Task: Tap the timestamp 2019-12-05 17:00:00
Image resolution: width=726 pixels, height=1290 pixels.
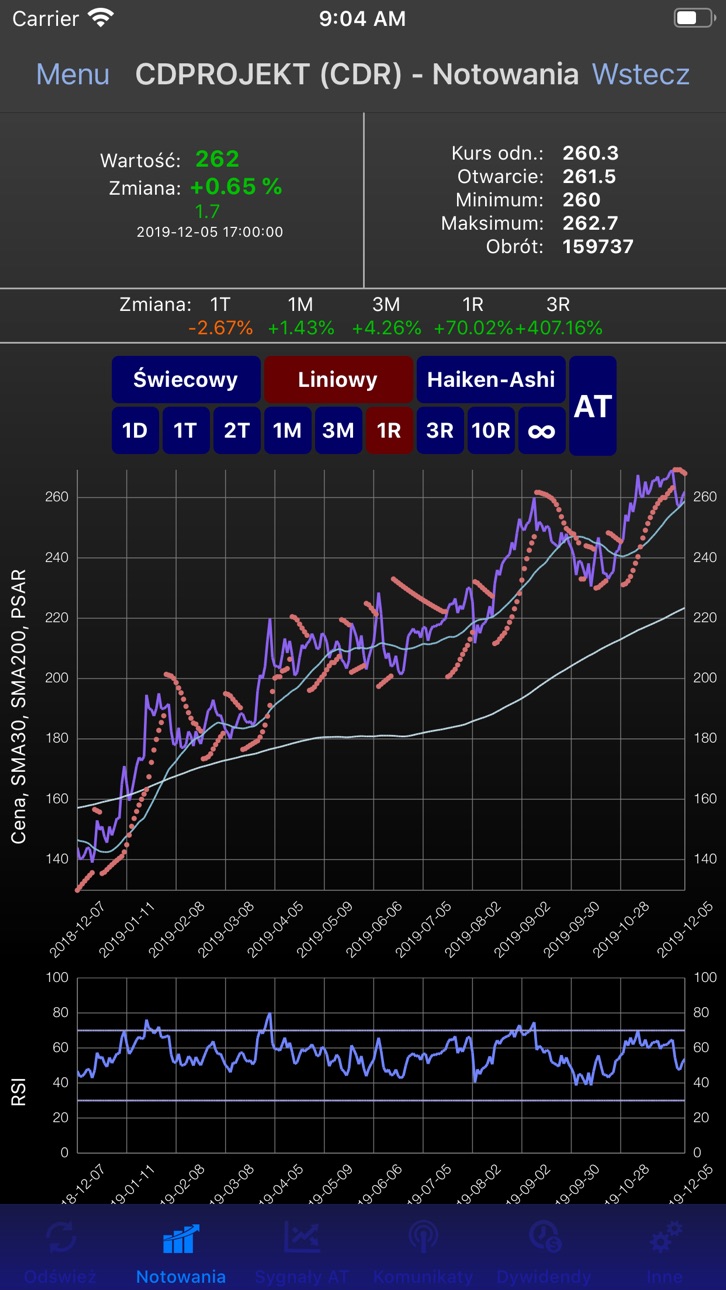Action: (210, 232)
